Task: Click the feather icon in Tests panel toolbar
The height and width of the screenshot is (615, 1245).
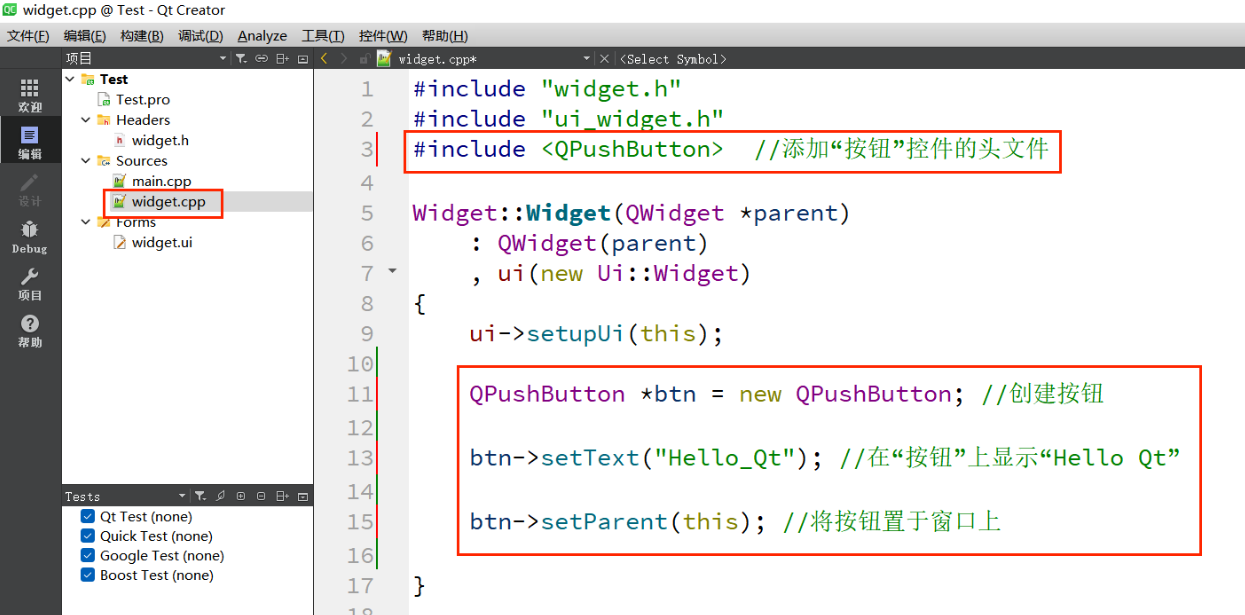Action: point(220,496)
